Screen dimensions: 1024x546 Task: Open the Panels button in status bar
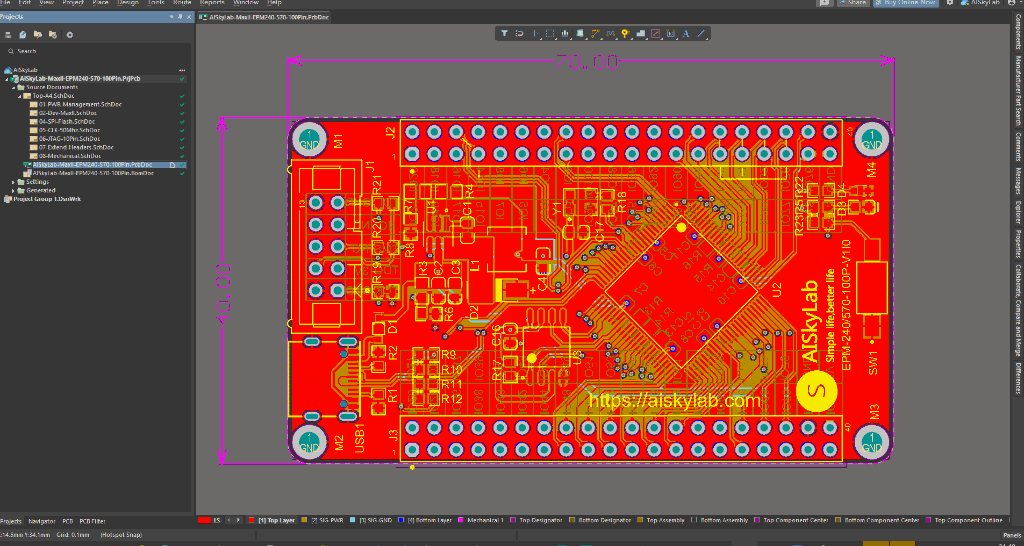tap(1010, 534)
